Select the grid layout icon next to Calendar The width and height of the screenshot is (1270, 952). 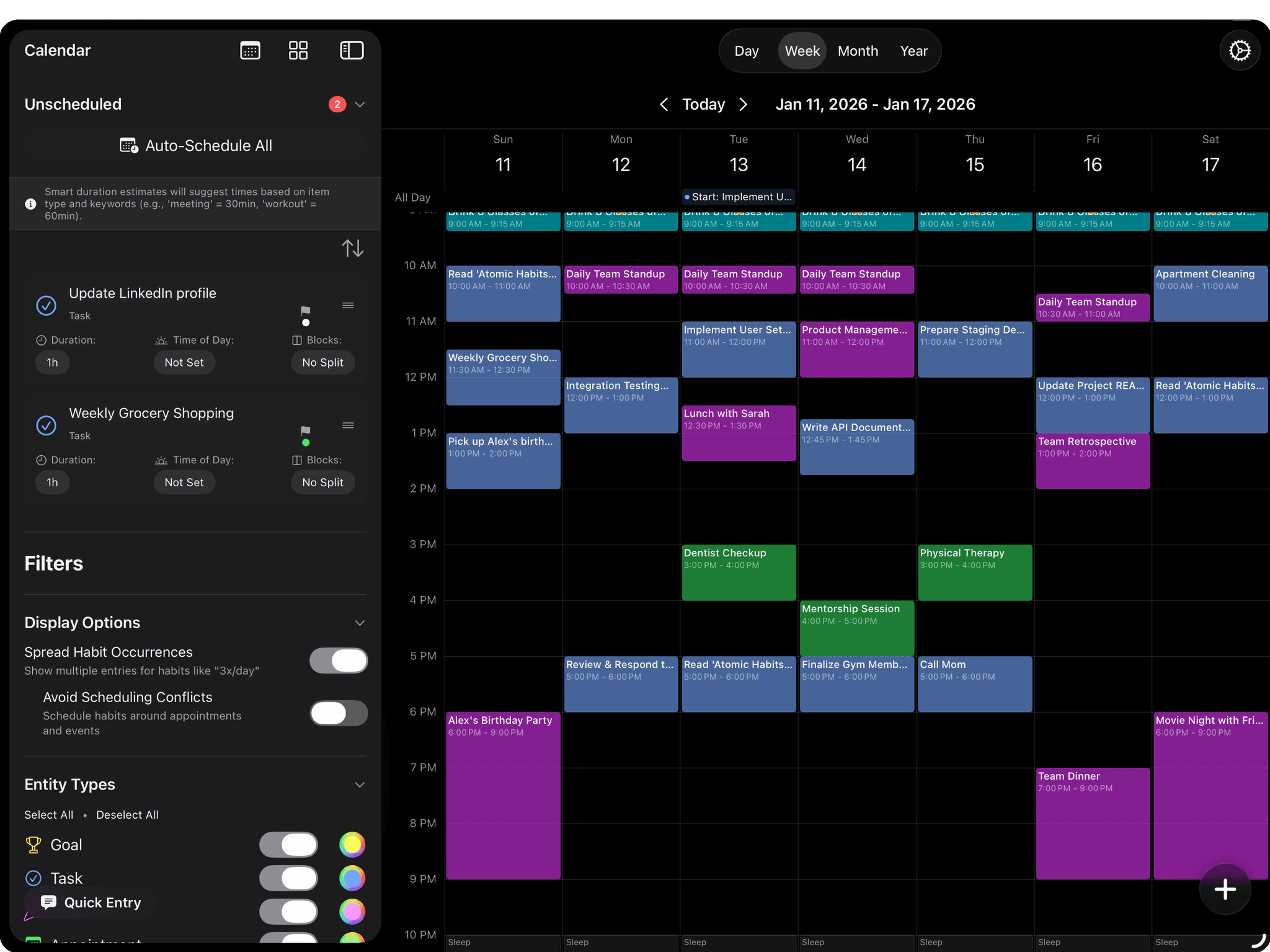pyautogui.click(x=298, y=50)
